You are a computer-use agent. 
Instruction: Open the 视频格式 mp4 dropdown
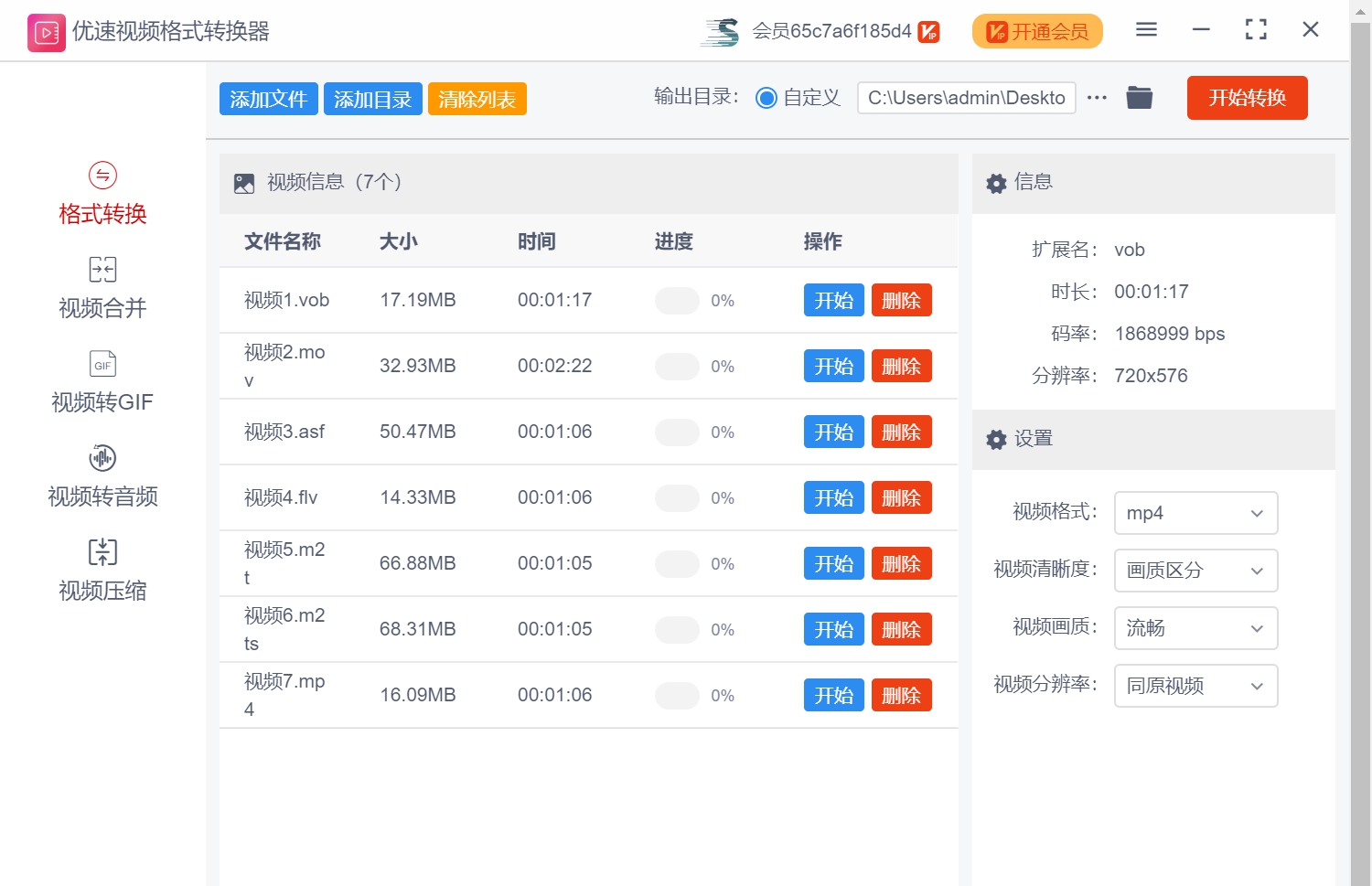pos(1195,513)
